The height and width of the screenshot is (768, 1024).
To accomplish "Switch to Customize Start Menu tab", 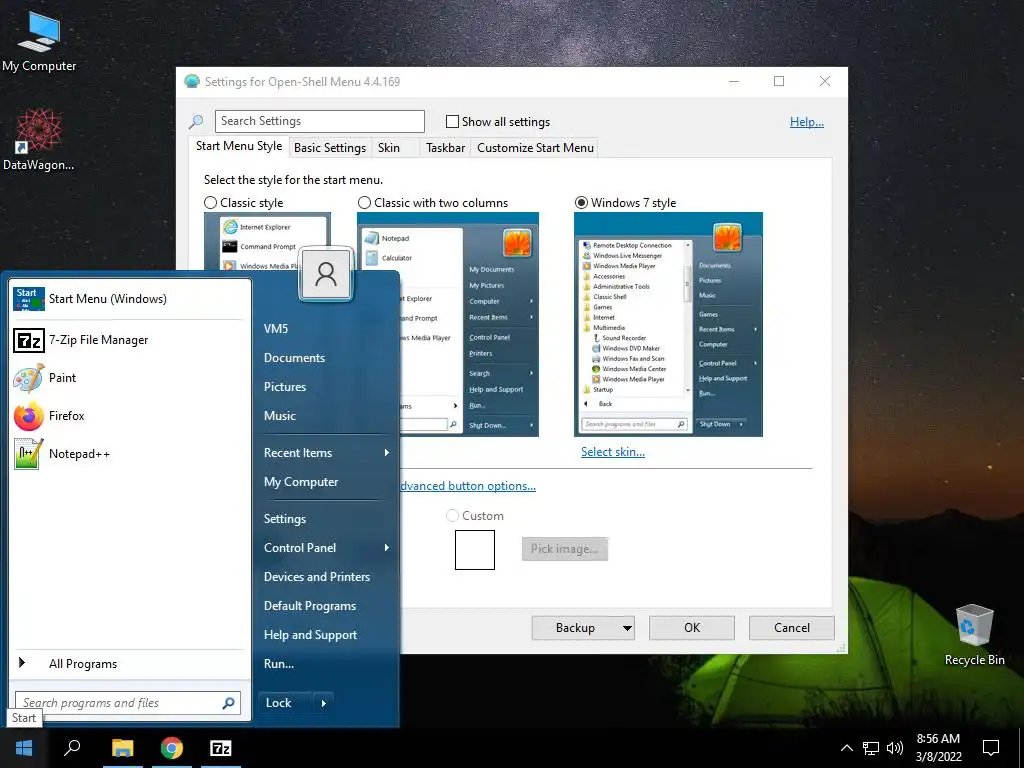I will pyautogui.click(x=536, y=148).
